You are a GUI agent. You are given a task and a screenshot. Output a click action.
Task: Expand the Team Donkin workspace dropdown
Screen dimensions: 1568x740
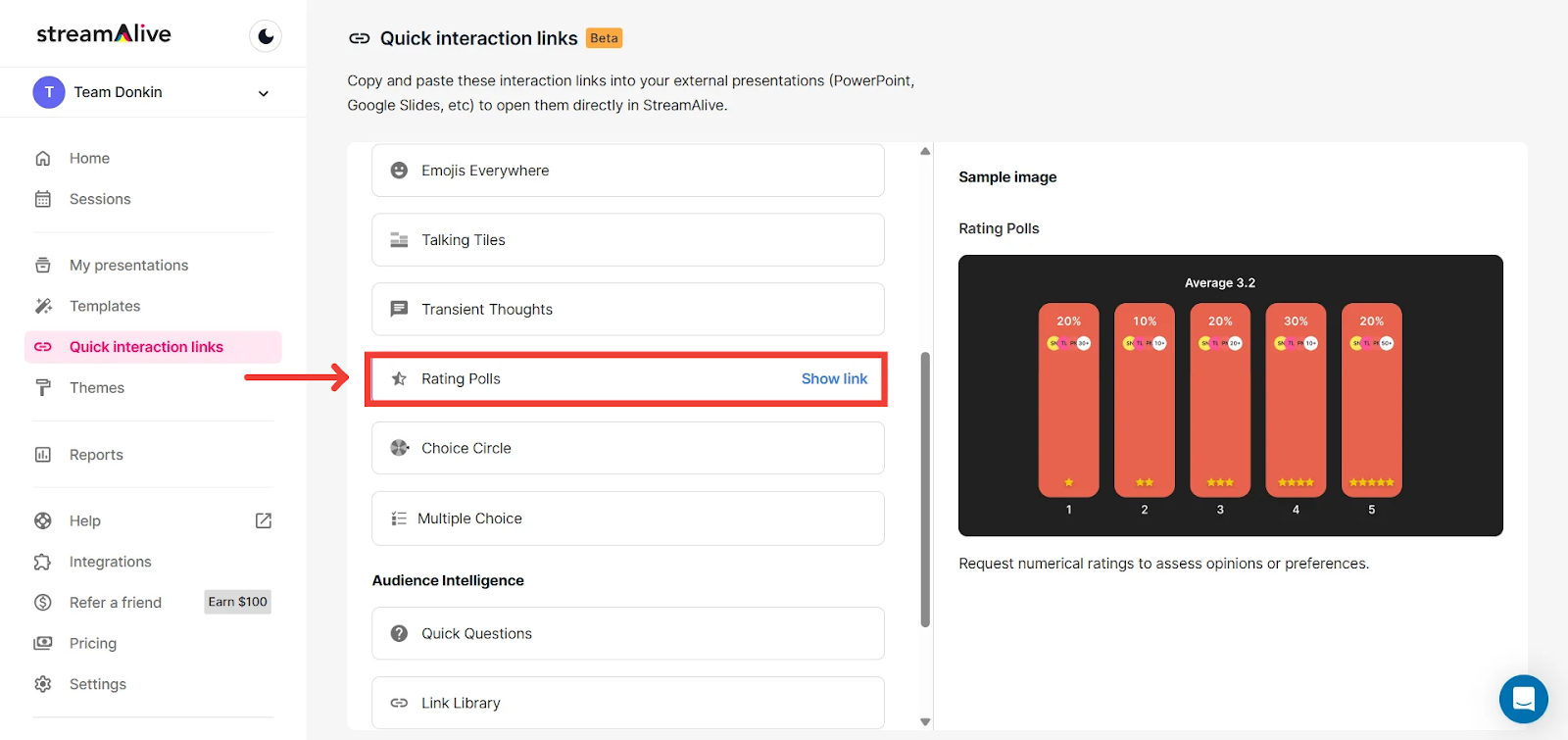click(x=263, y=93)
